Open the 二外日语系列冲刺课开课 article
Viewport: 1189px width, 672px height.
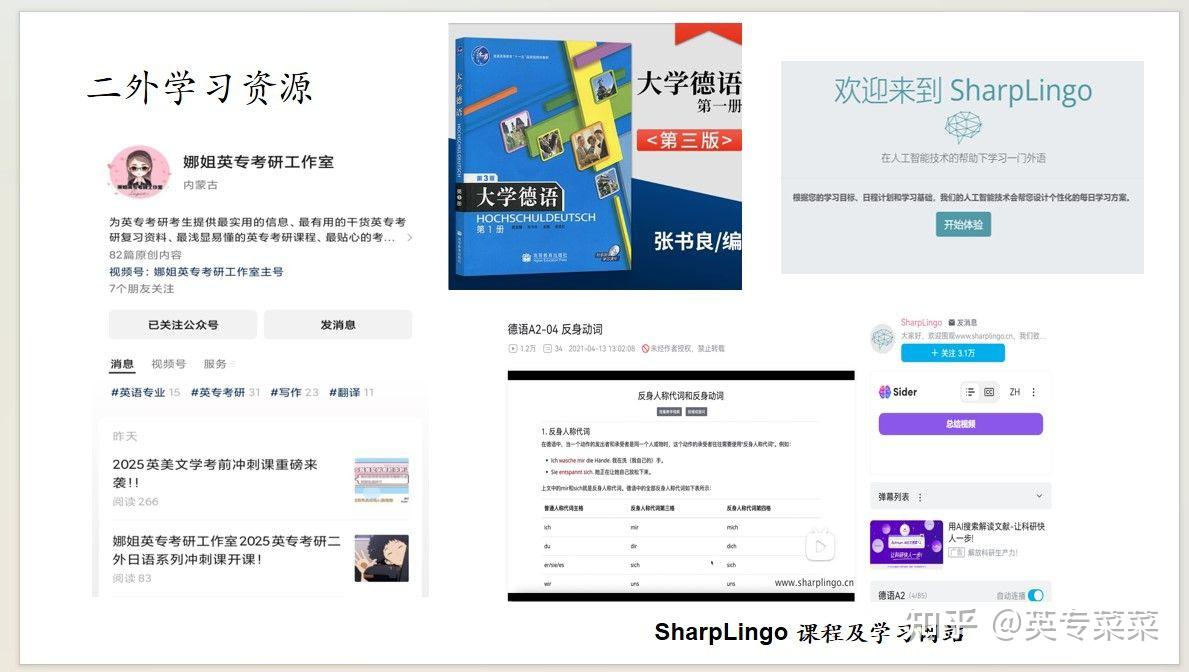(227, 550)
